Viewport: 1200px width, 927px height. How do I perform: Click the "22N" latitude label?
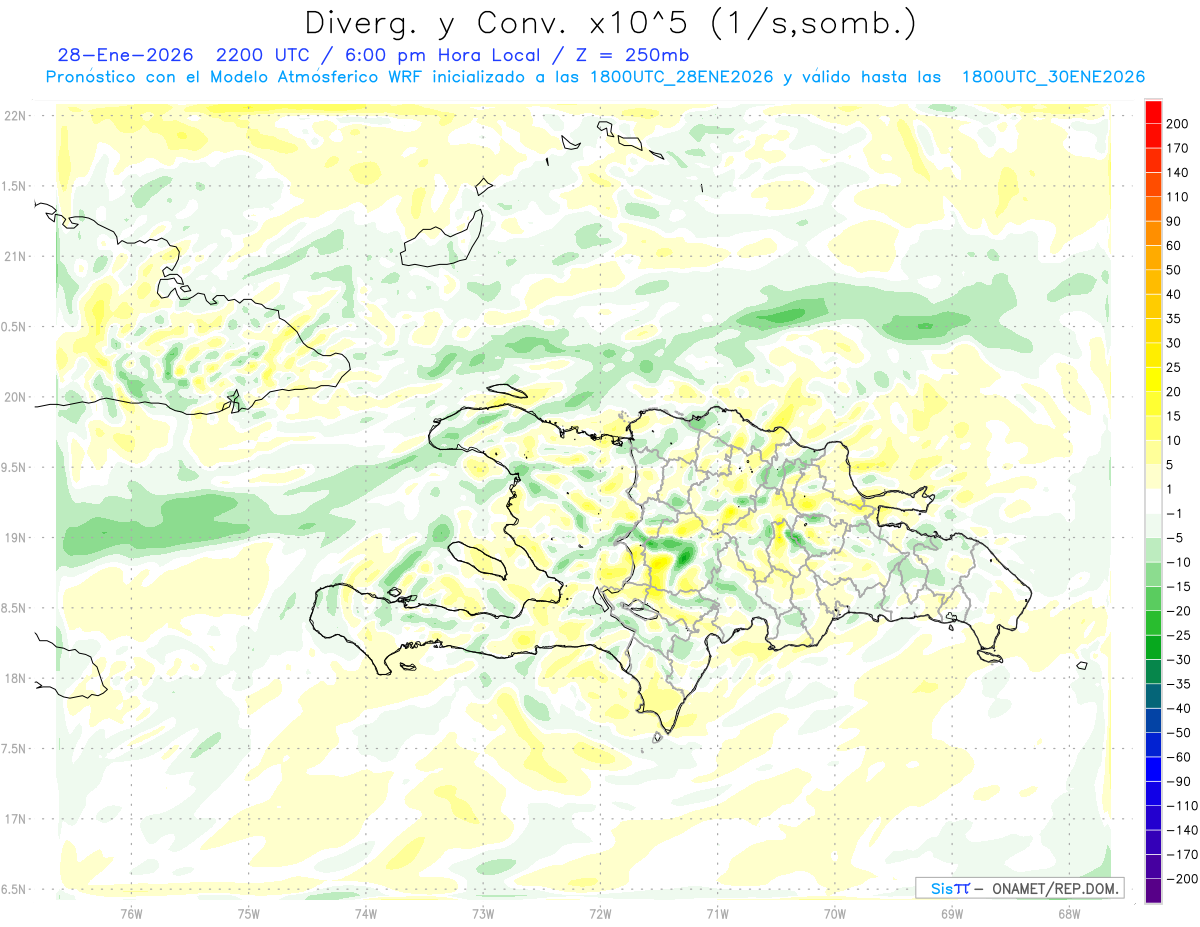point(14,116)
